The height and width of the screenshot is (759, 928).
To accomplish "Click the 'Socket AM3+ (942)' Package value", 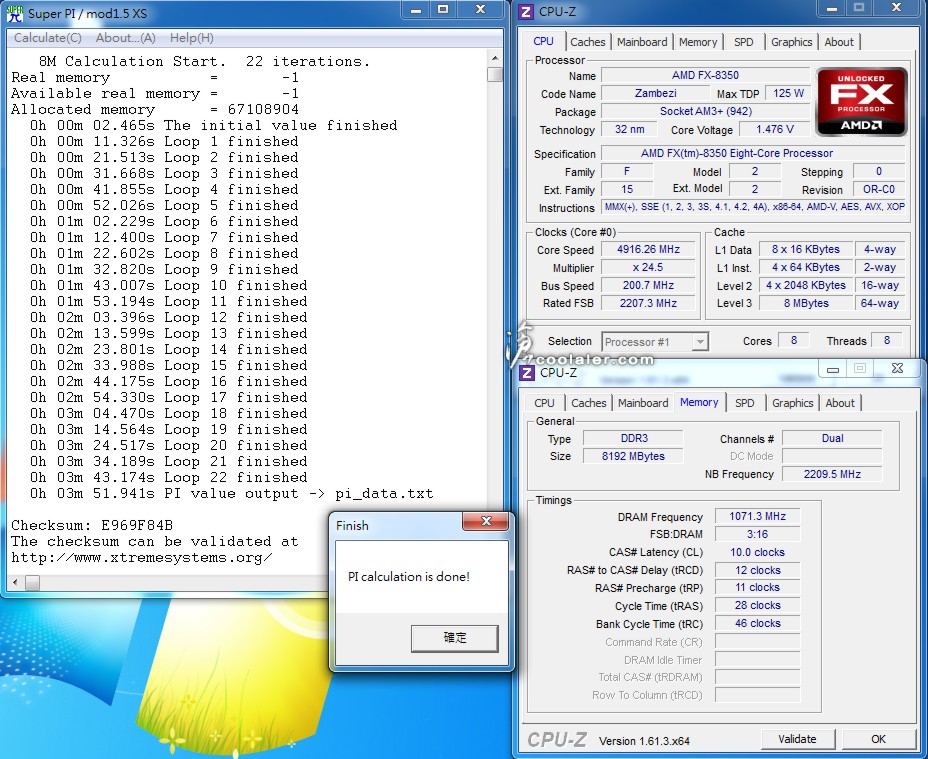I will click(x=705, y=111).
